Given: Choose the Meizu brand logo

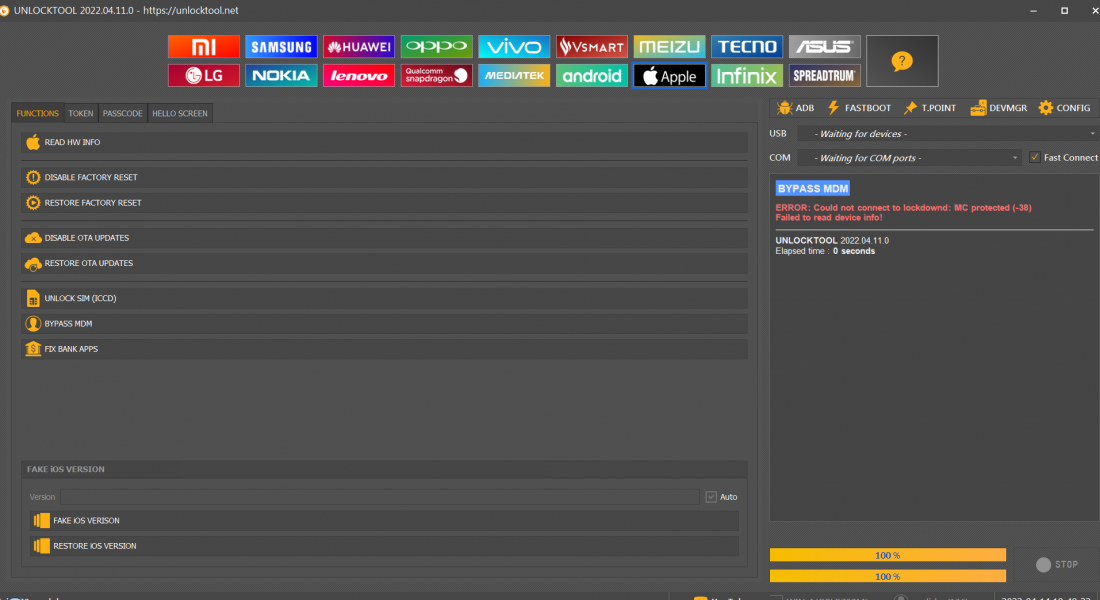Looking at the screenshot, I should click(x=669, y=46).
